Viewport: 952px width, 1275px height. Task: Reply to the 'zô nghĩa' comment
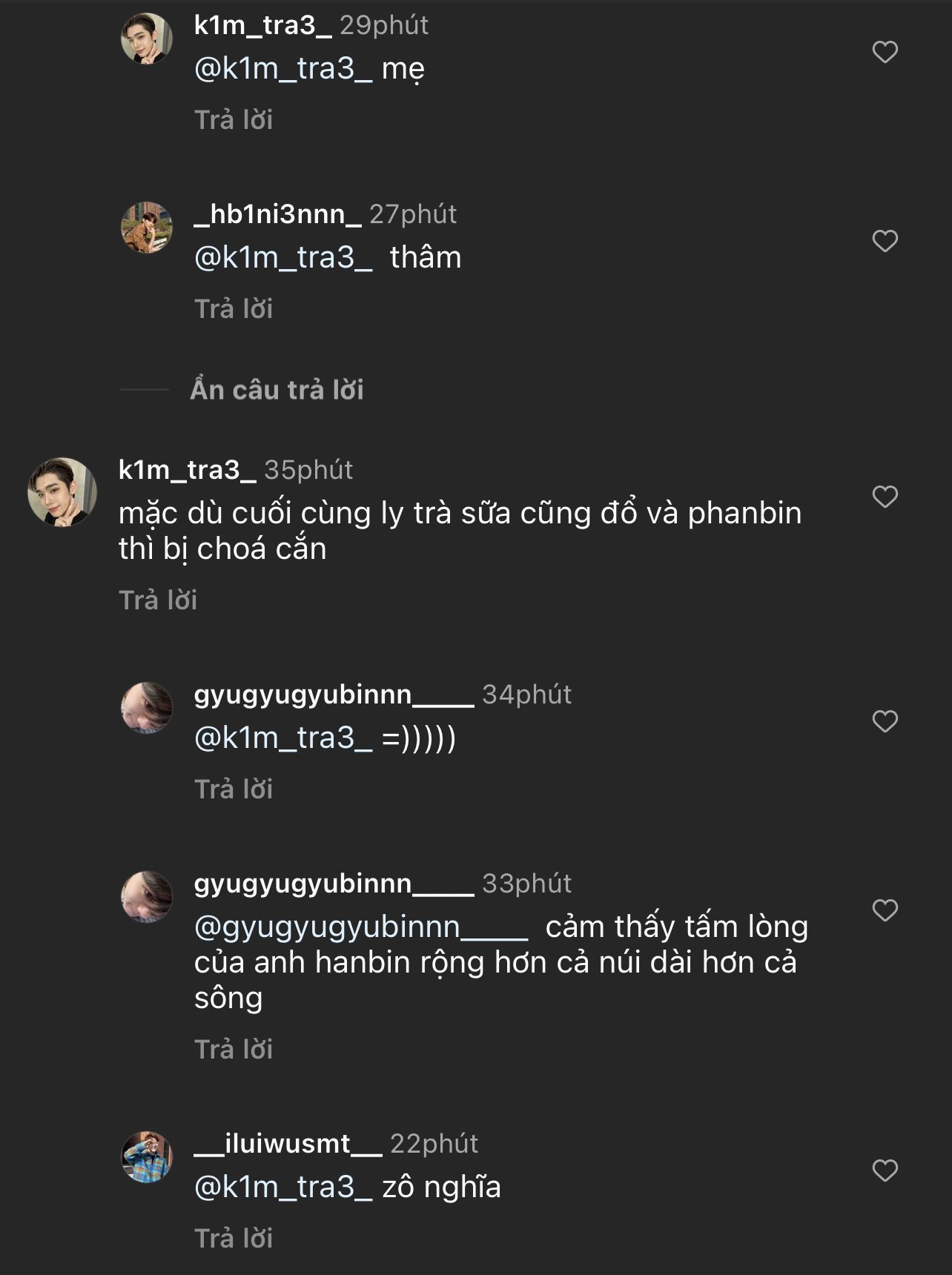click(234, 1239)
